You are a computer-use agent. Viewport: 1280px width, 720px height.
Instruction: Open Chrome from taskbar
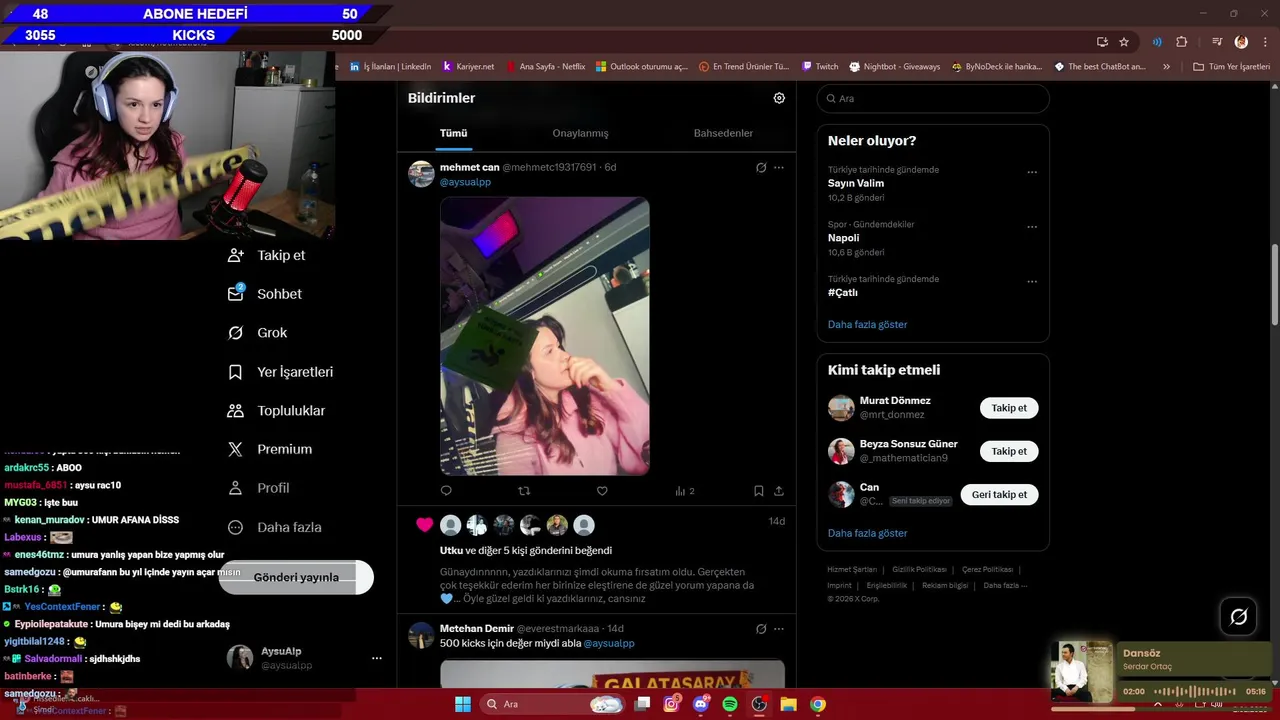[817, 704]
